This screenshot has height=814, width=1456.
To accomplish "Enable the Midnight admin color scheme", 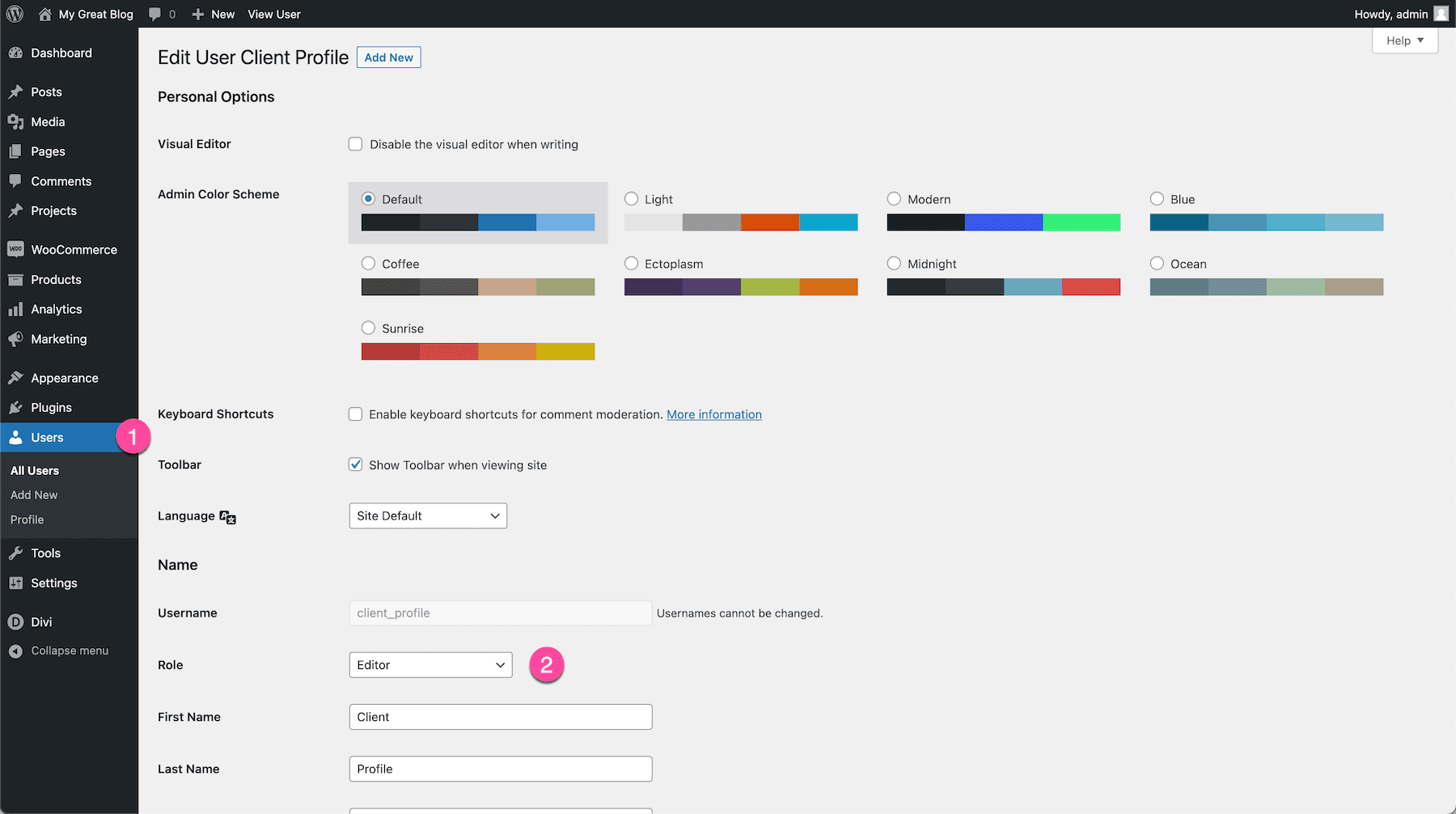I will (894, 263).
